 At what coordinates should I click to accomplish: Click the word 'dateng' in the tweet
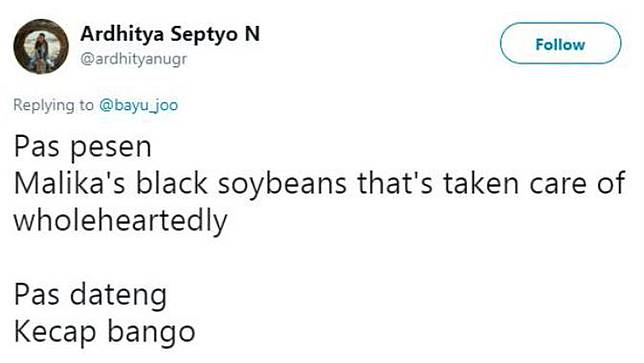click(118, 296)
